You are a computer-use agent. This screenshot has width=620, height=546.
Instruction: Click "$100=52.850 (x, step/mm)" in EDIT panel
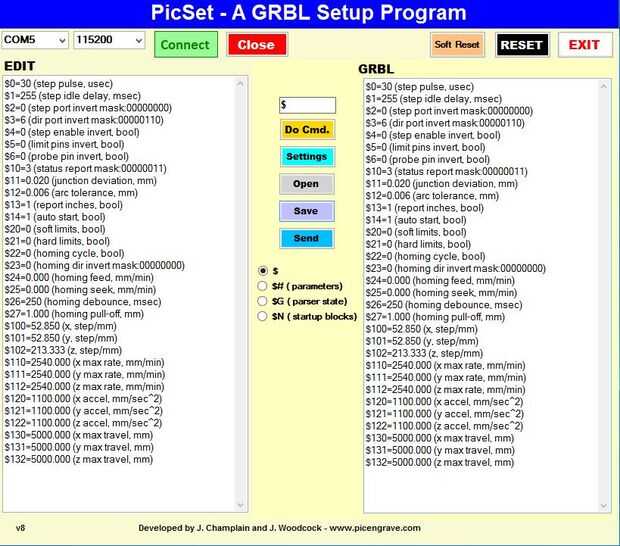point(60,327)
